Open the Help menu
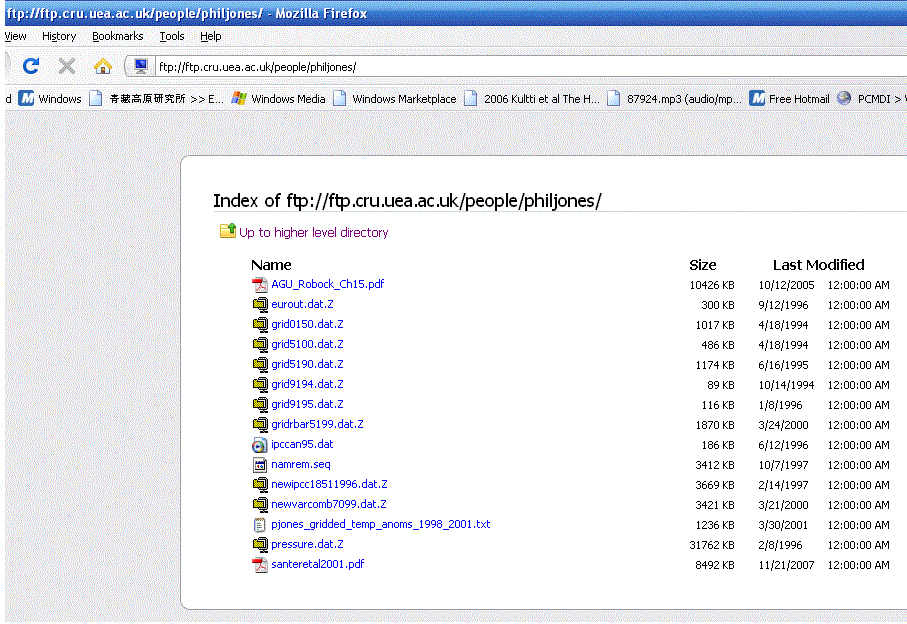This screenshot has height=624, width=907. pyautogui.click(x=210, y=36)
